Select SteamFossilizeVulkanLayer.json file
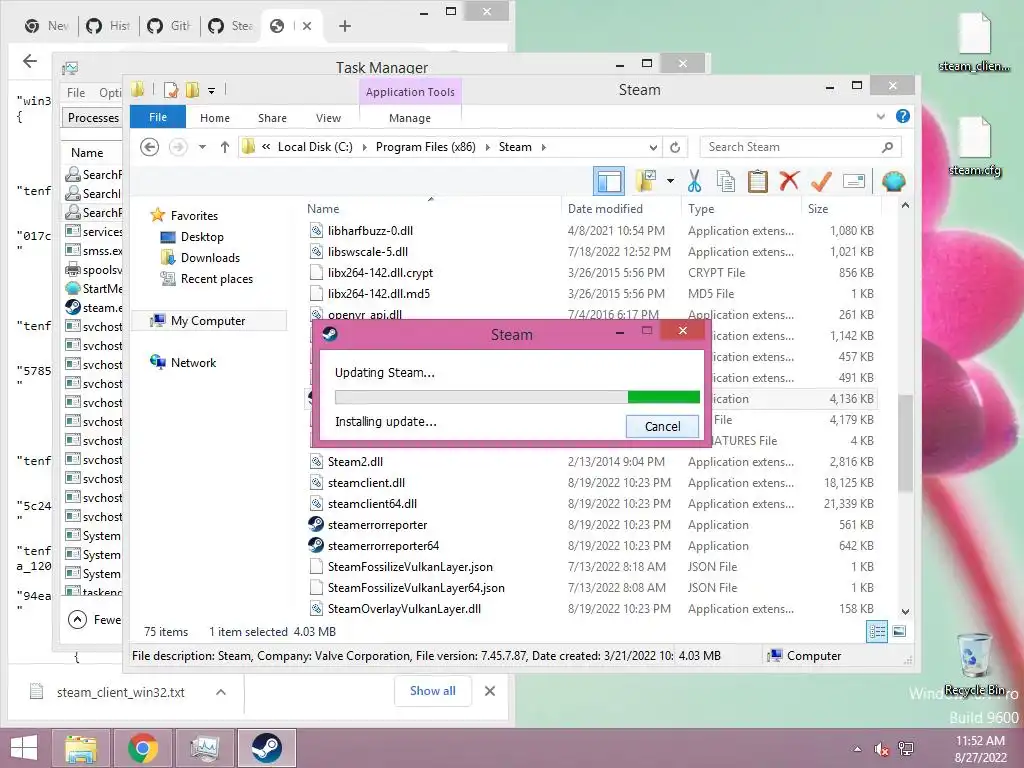 tap(410, 566)
